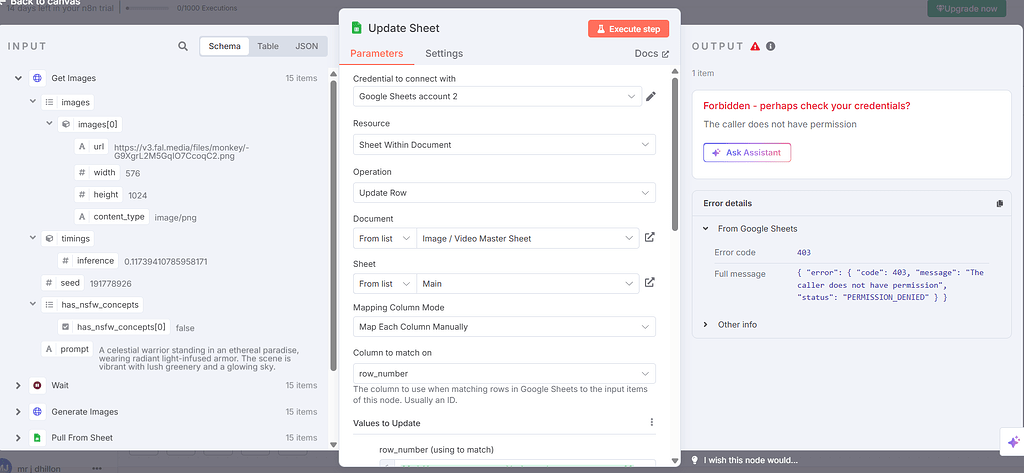Viewport: 1024px width, 473px height.
Task: Click the seed number type icon
Action: pyautogui.click(x=50, y=283)
